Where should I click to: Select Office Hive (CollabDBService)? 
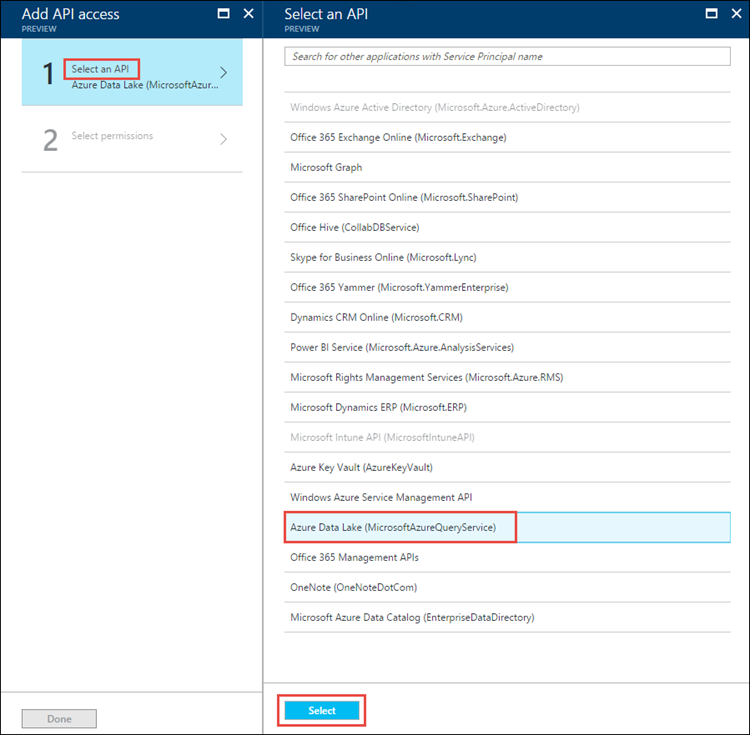click(507, 228)
